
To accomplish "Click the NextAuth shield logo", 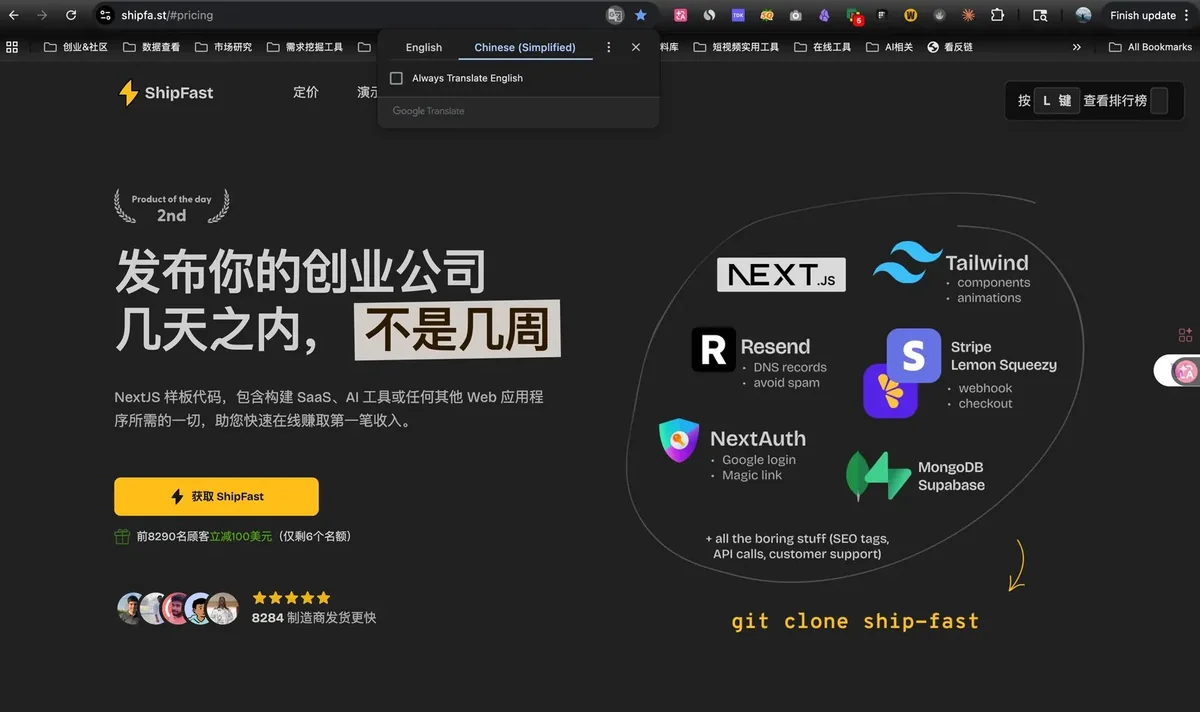I will [679, 441].
